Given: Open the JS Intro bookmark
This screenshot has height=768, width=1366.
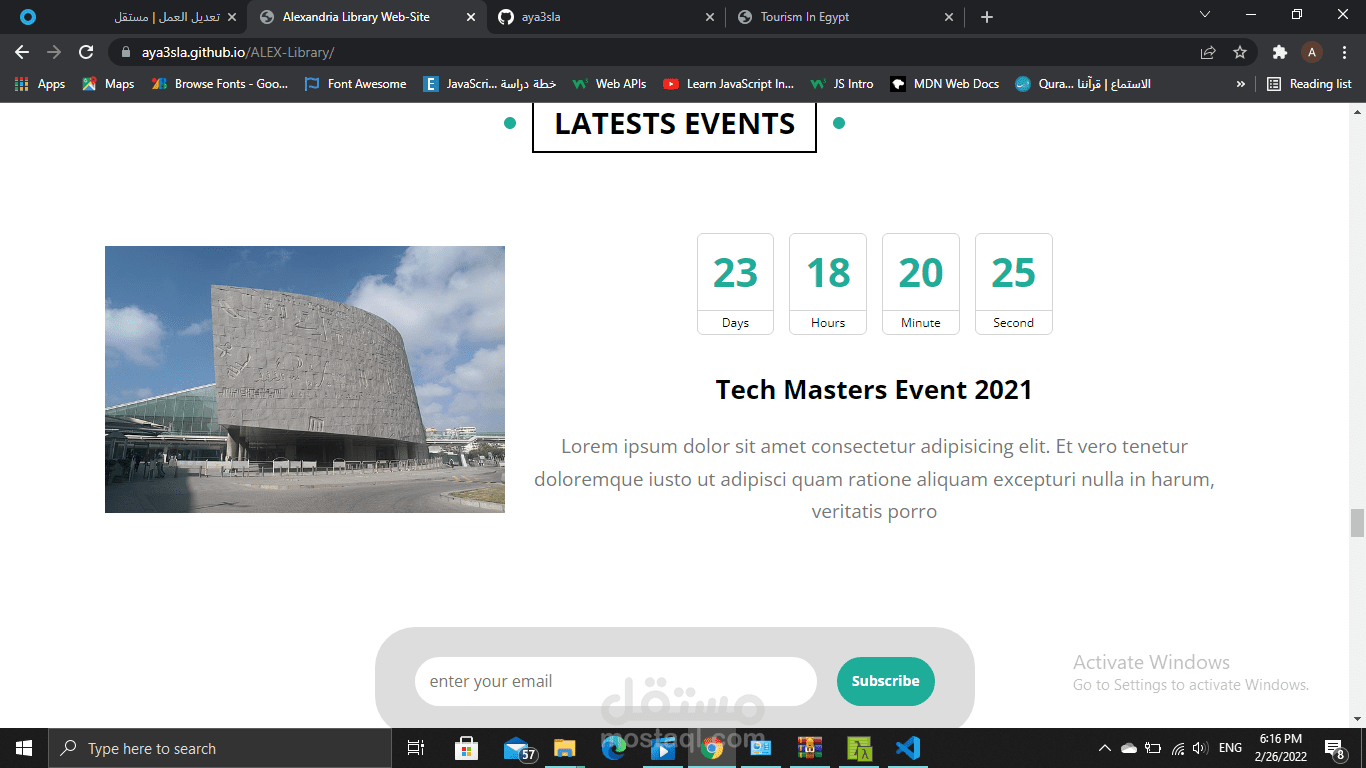Looking at the screenshot, I should (841, 84).
